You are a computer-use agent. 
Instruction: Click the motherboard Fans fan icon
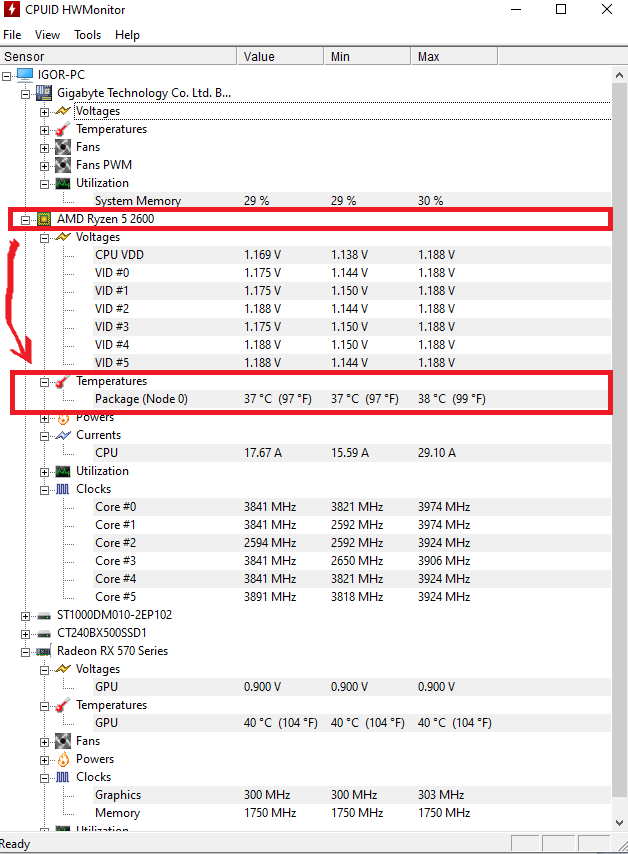point(63,147)
